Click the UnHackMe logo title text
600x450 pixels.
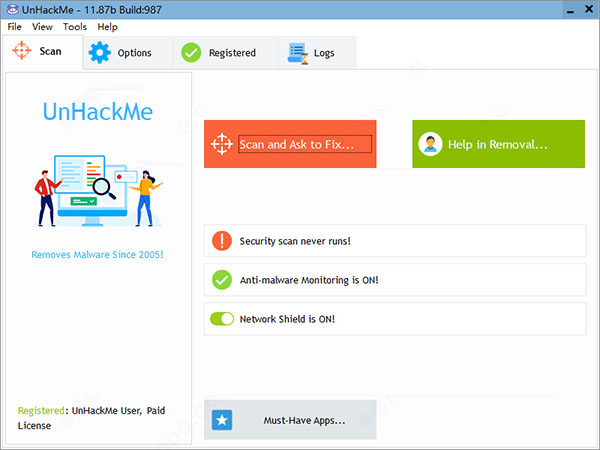[98, 112]
